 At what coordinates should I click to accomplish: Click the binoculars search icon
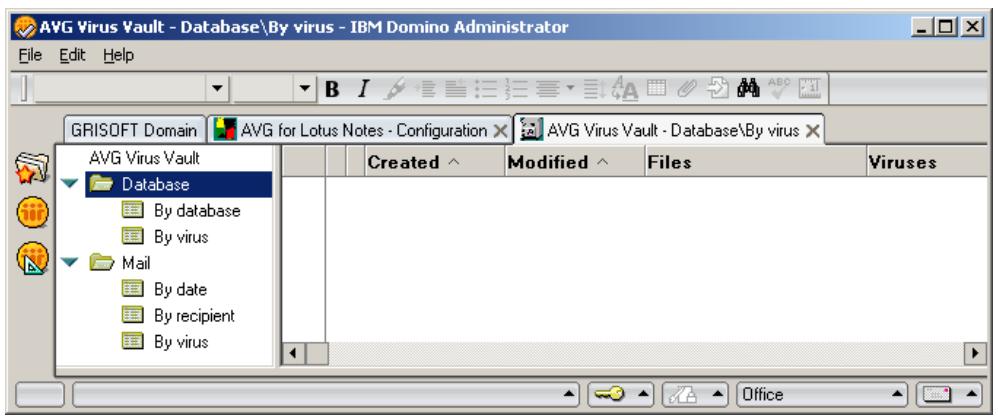point(748,90)
